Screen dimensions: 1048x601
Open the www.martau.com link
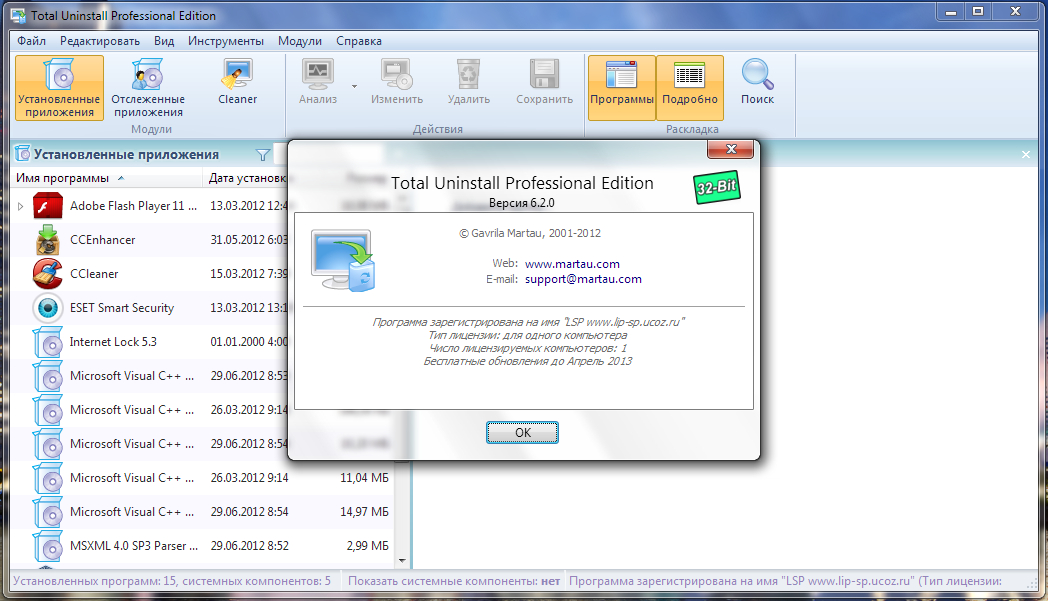tap(572, 264)
